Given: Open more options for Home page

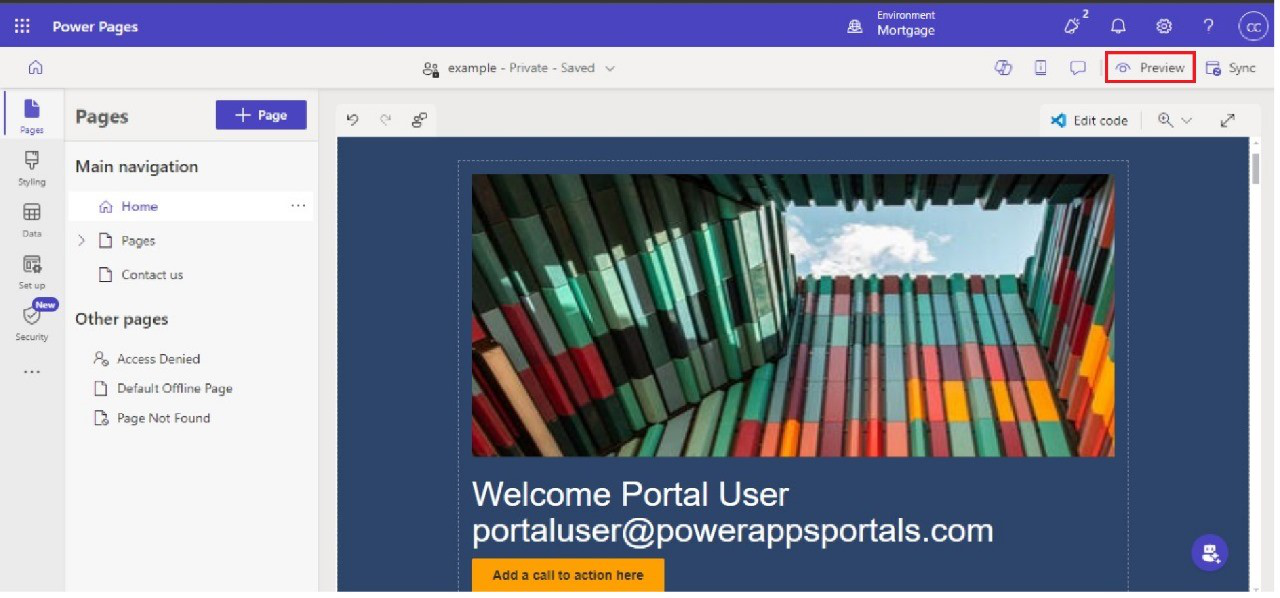Looking at the screenshot, I should click(298, 206).
